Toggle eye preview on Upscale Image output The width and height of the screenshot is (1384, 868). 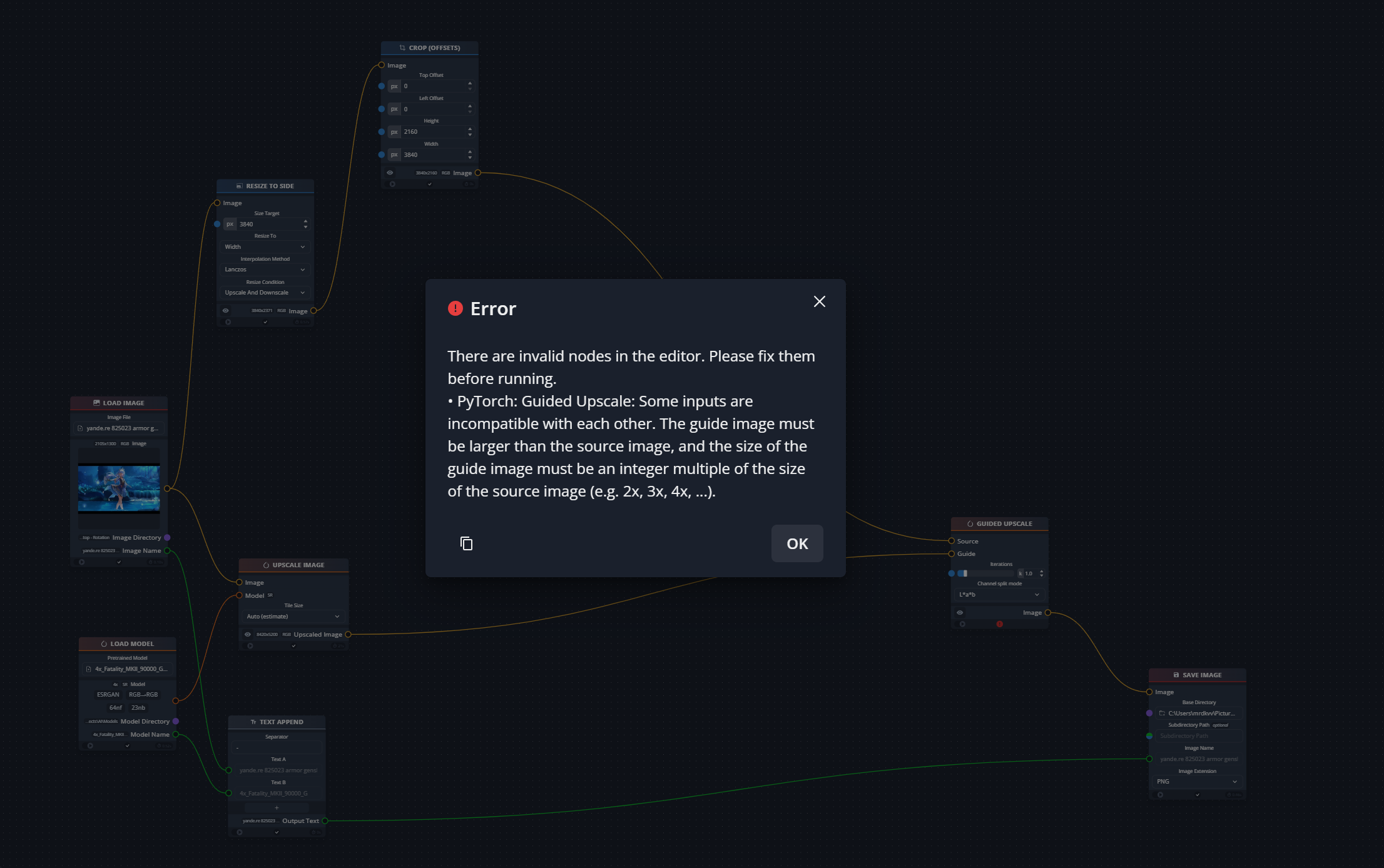(x=248, y=634)
